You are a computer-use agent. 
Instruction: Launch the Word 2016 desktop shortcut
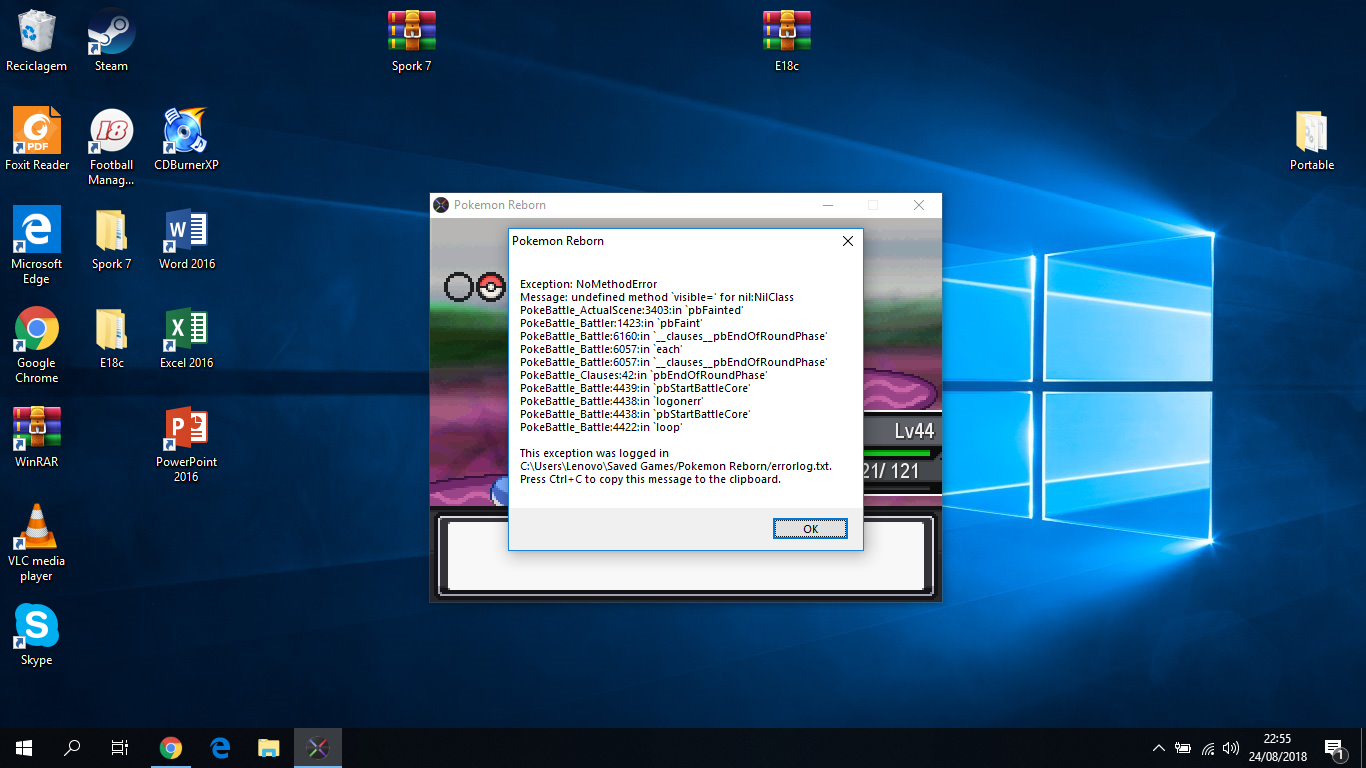click(186, 231)
